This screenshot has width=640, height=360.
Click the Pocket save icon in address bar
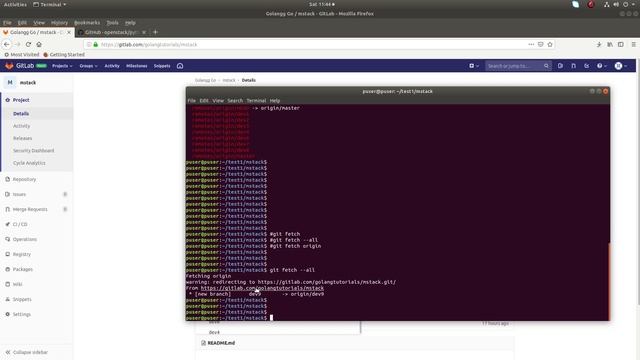(540, 44)
